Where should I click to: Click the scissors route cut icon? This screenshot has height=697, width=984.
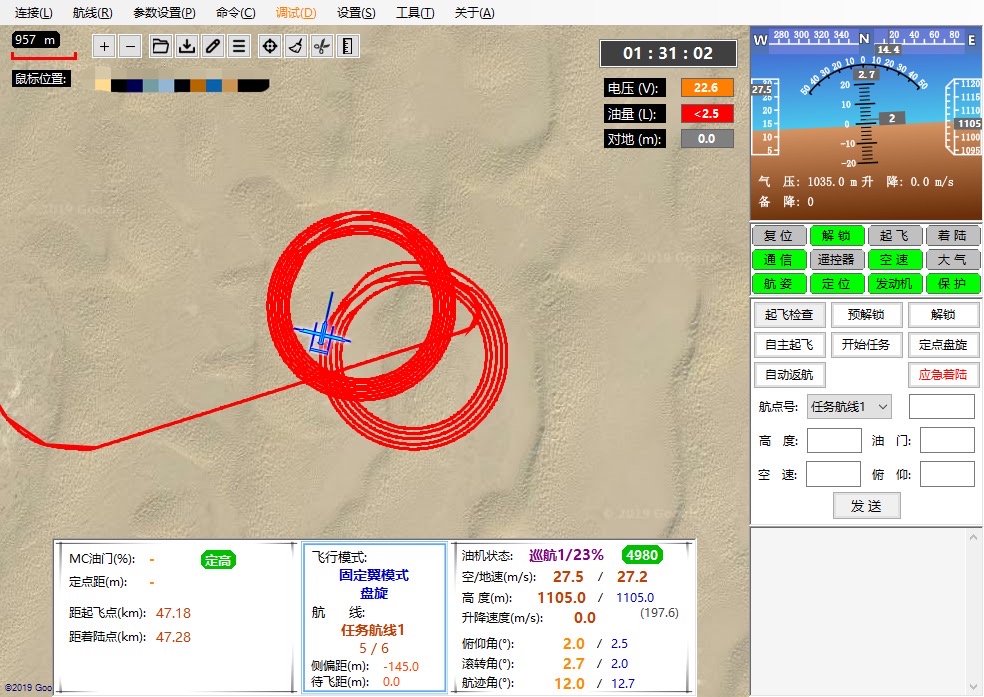click(x=323, y=46)
